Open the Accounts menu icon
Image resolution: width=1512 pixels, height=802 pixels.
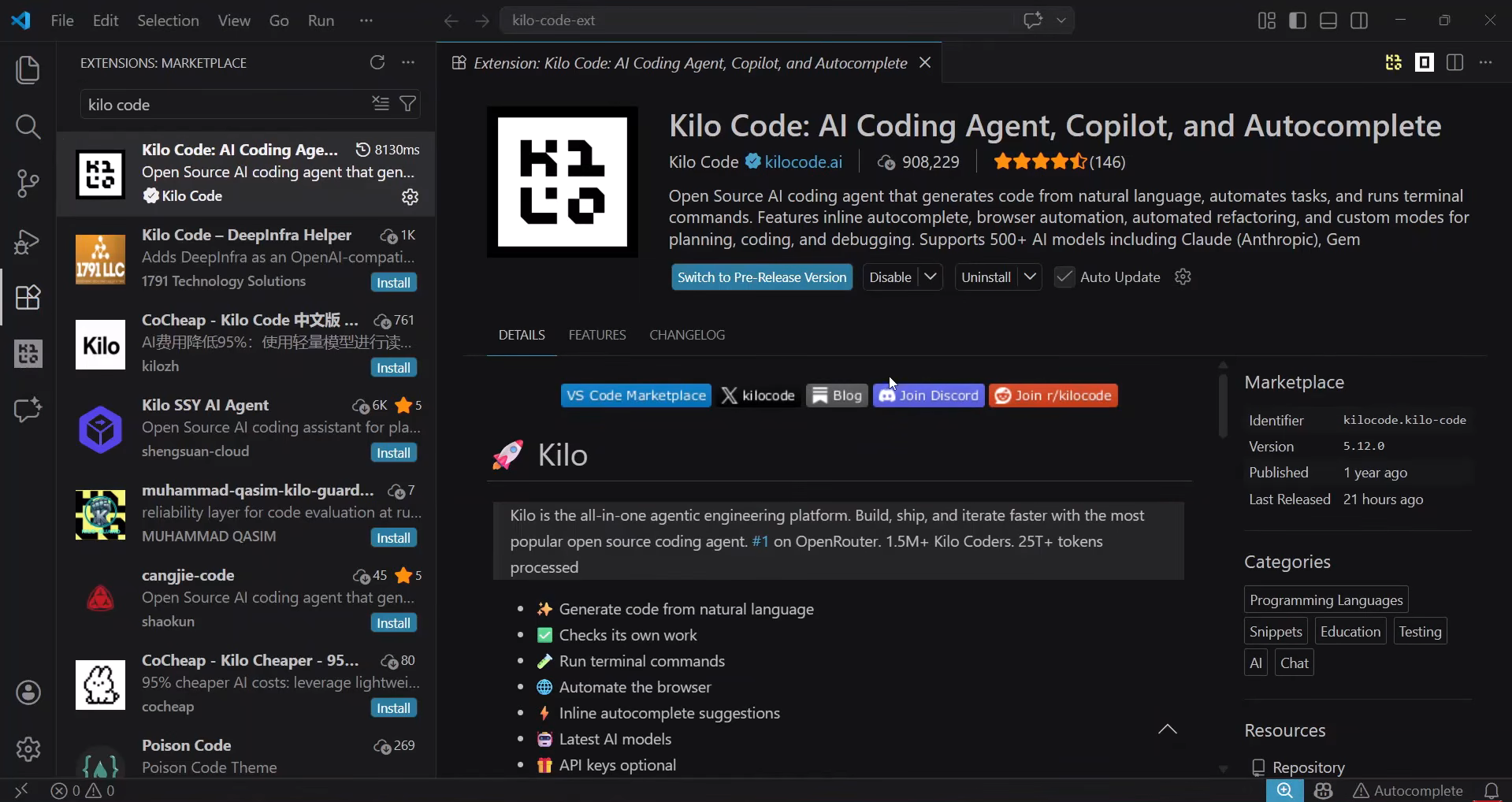pos(28,692)
